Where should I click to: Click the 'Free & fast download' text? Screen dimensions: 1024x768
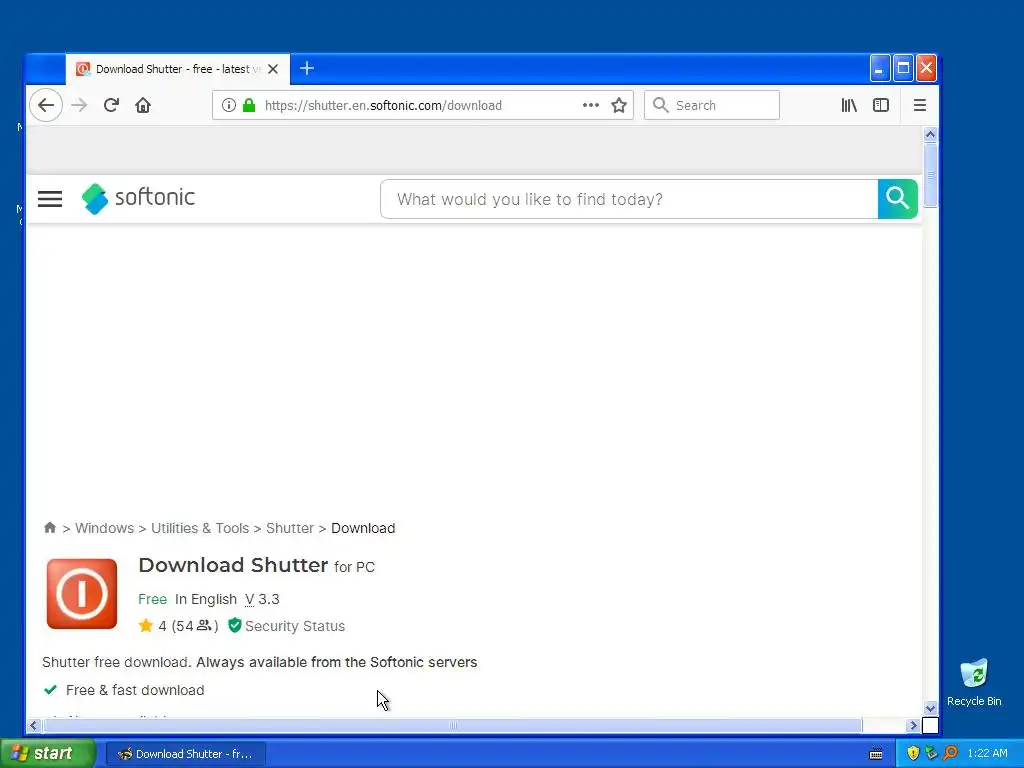tap(135, 690)
